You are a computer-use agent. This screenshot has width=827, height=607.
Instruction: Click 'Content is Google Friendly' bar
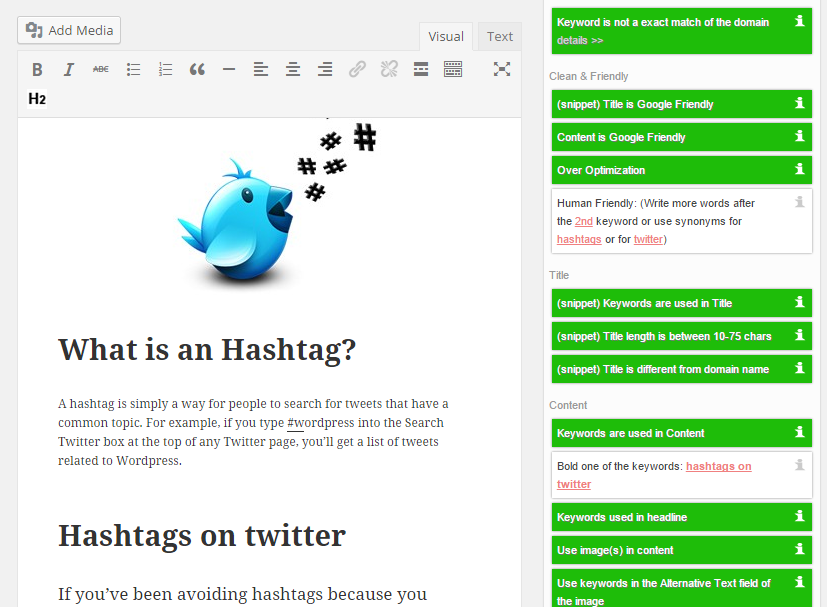click(681, 137)
